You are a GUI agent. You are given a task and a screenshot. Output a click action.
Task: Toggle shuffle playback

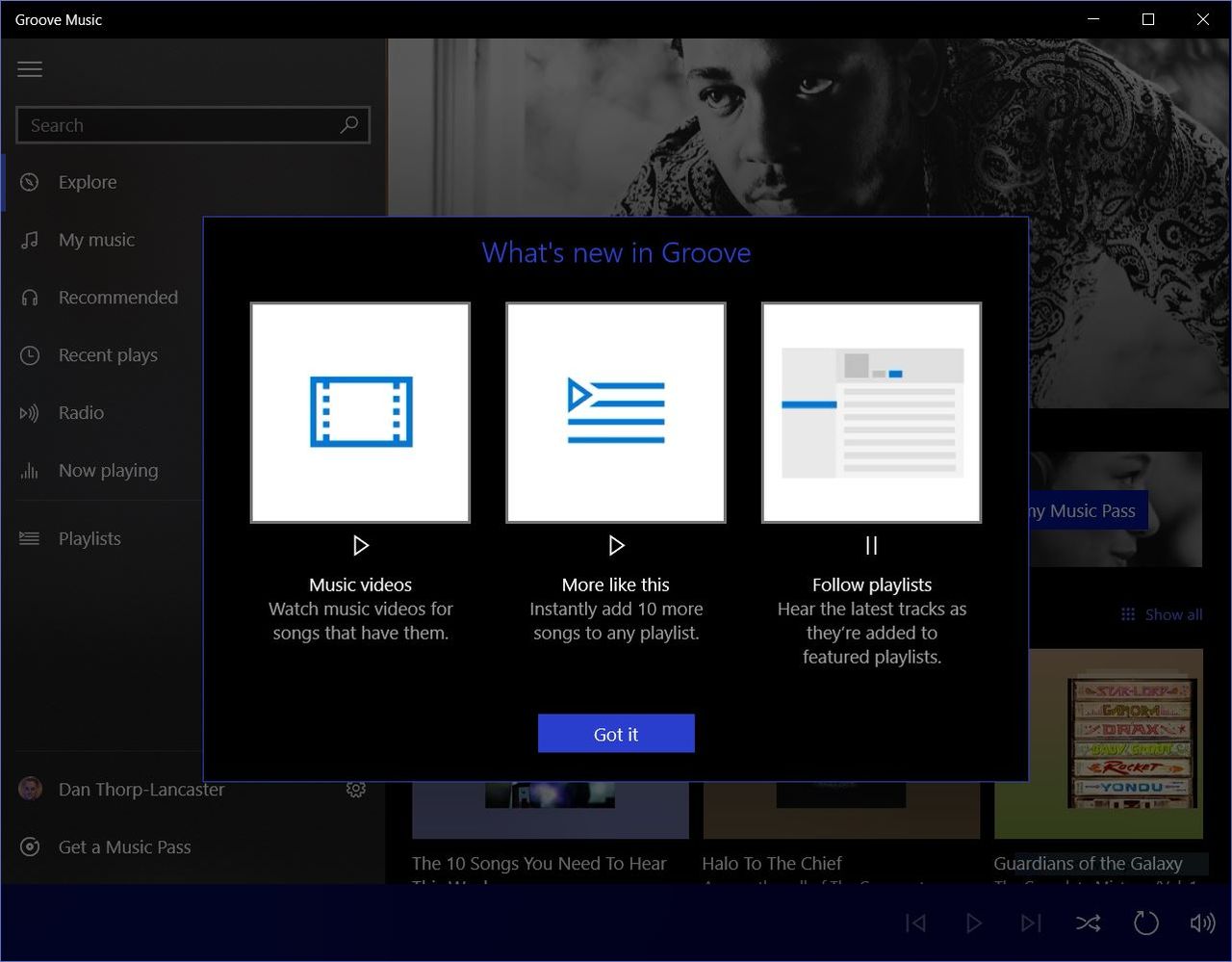(x=1088, y=923)
